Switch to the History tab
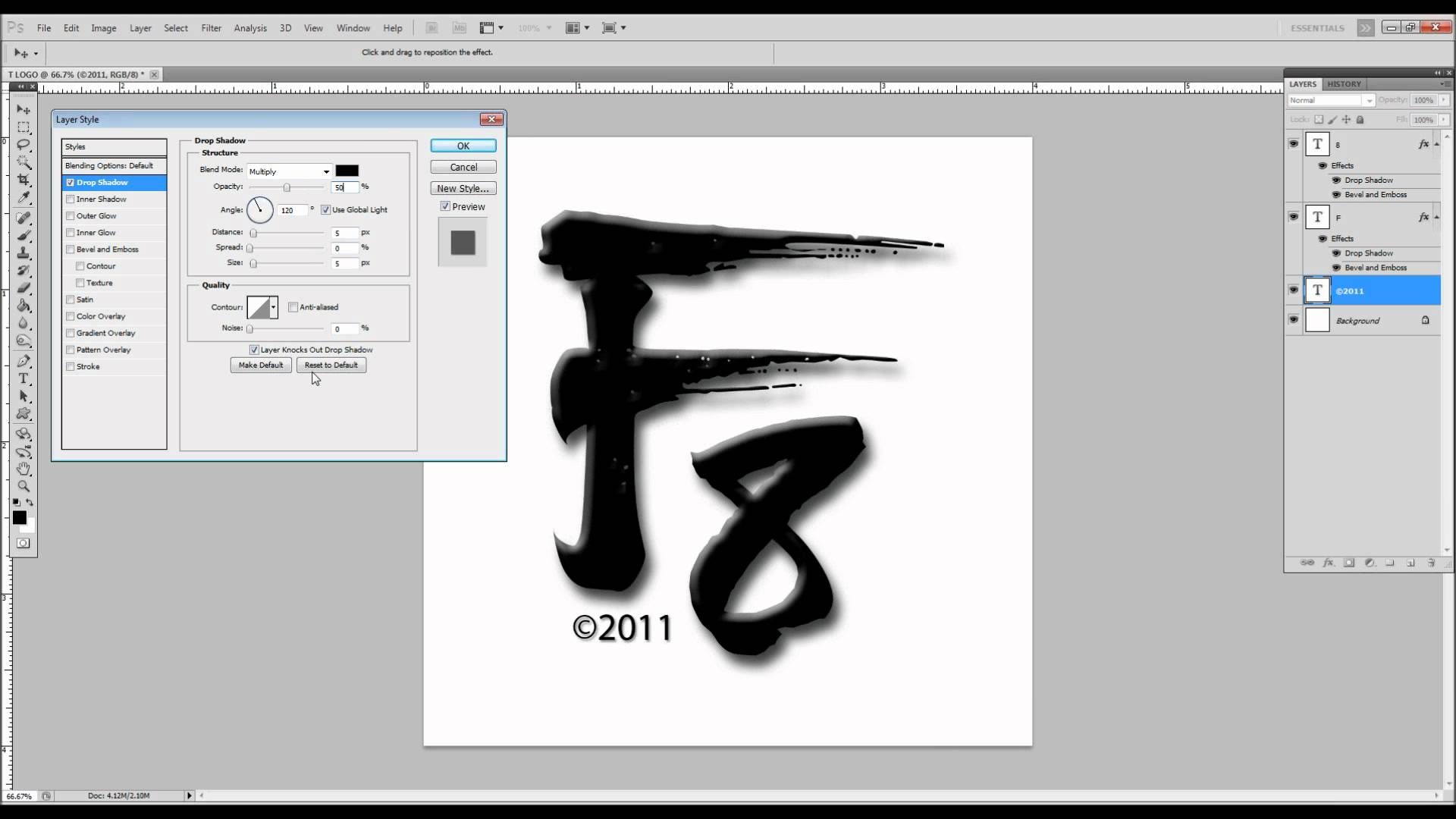 pyautogui.click(x=1344, y=84)
